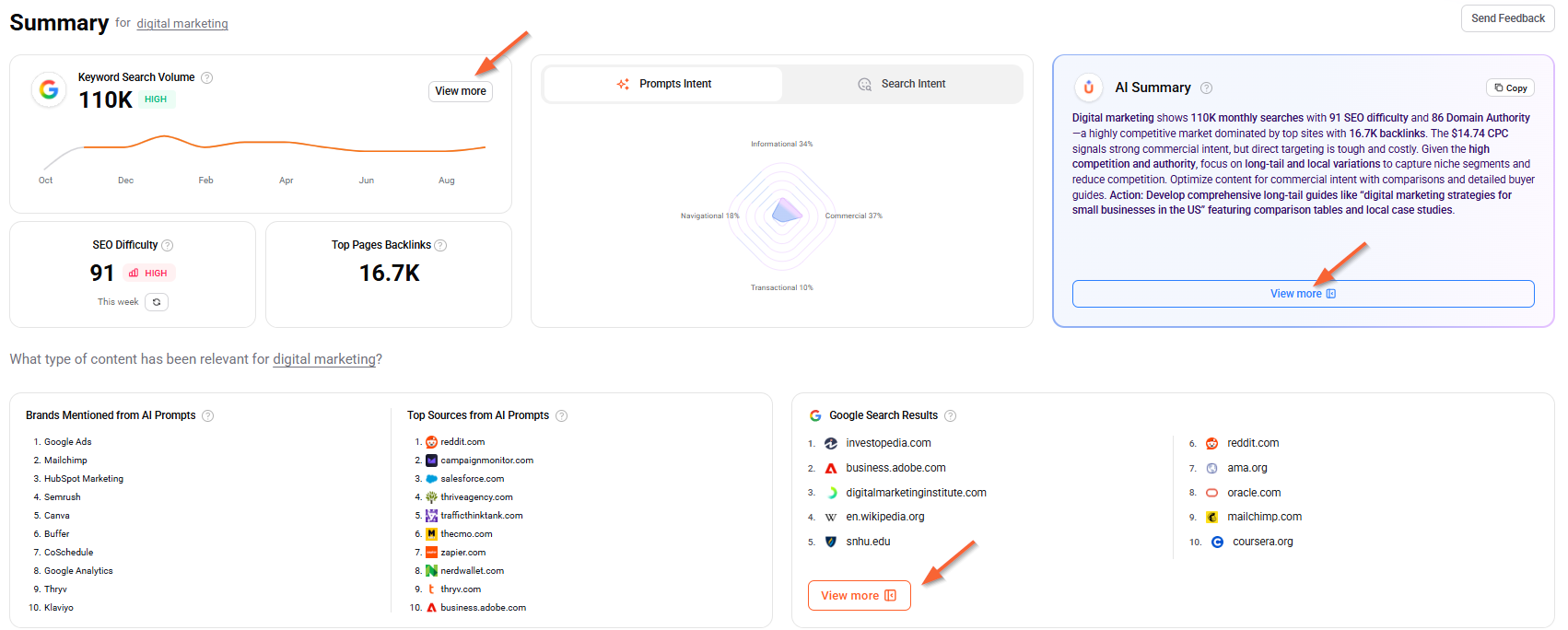Viewport: 1568px width, 630px height.
Task: Click the snhu.edu favicon
Action: [831, 542]
